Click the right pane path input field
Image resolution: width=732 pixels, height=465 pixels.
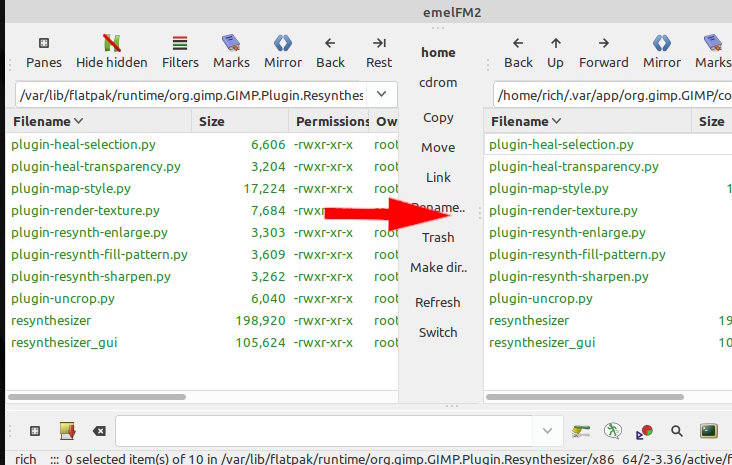(613, 95)
